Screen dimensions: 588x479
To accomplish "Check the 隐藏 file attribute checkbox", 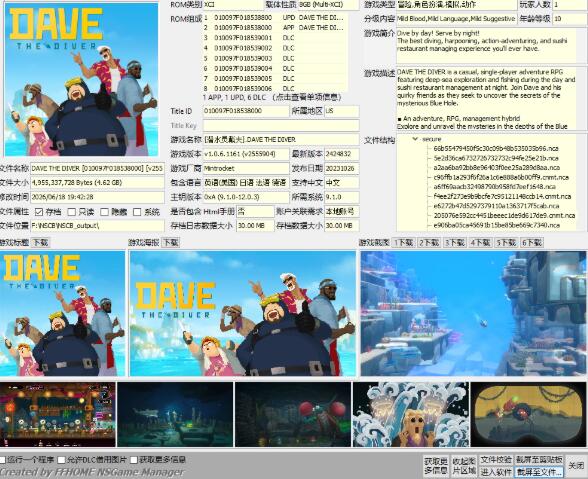I will [104, 212].
